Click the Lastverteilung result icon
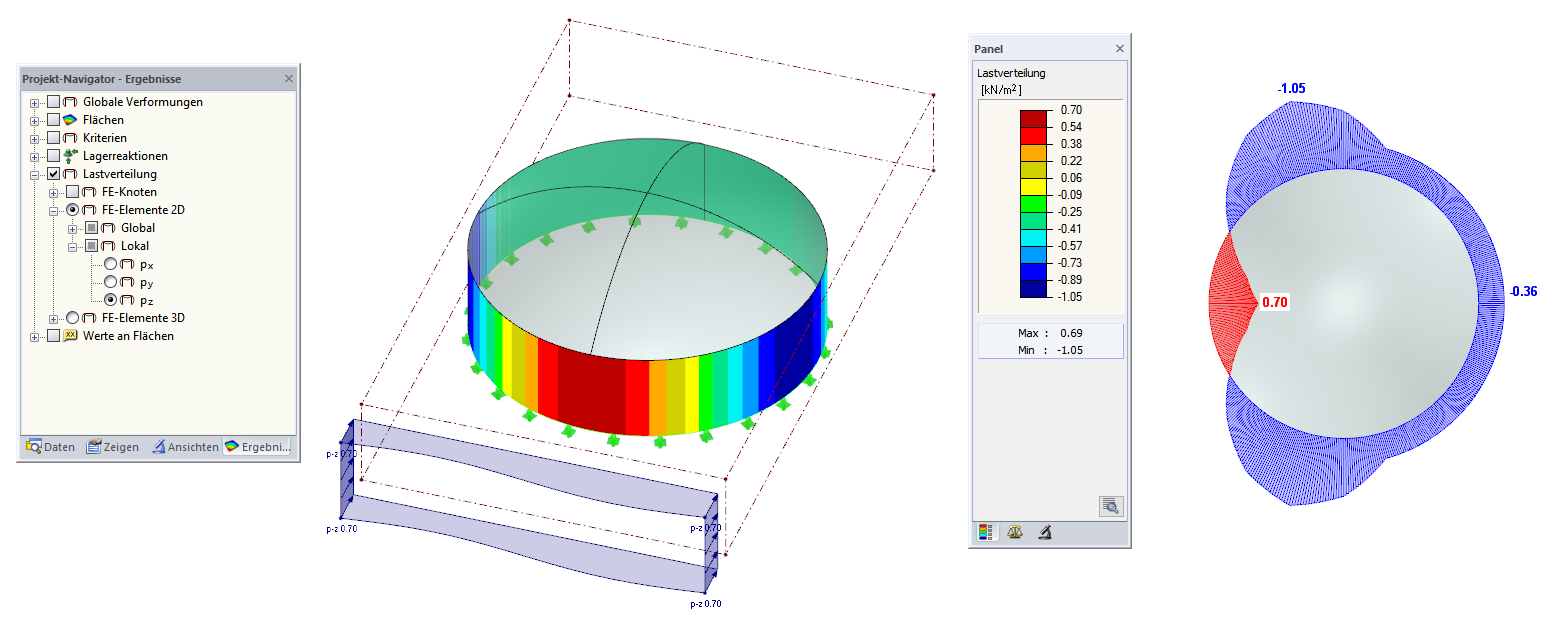The image size is (1559, 619). (x=71, y=174)
